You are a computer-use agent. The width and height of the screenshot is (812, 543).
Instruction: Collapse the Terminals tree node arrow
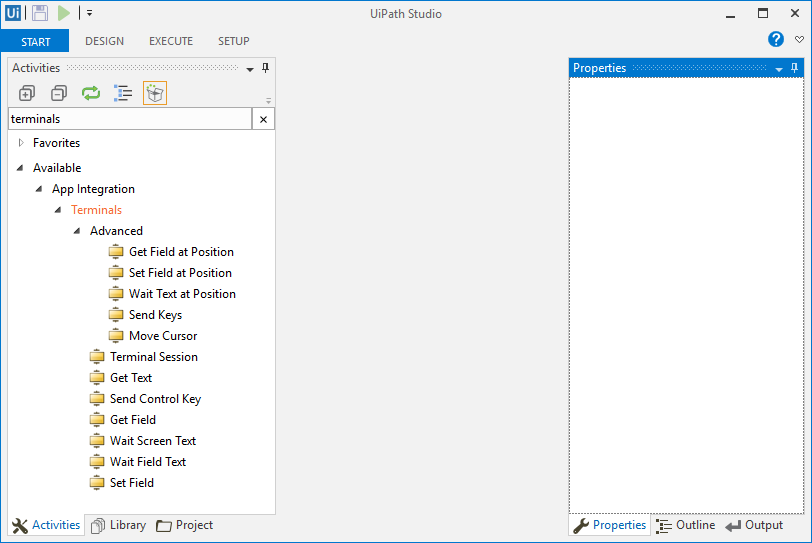58,210
